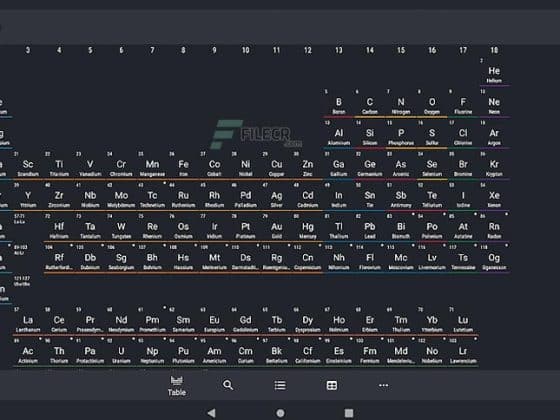This screenshot has width=560, height=420.
Task: Open the Dysprosium (Dy) element
Action: coord(308,322)
